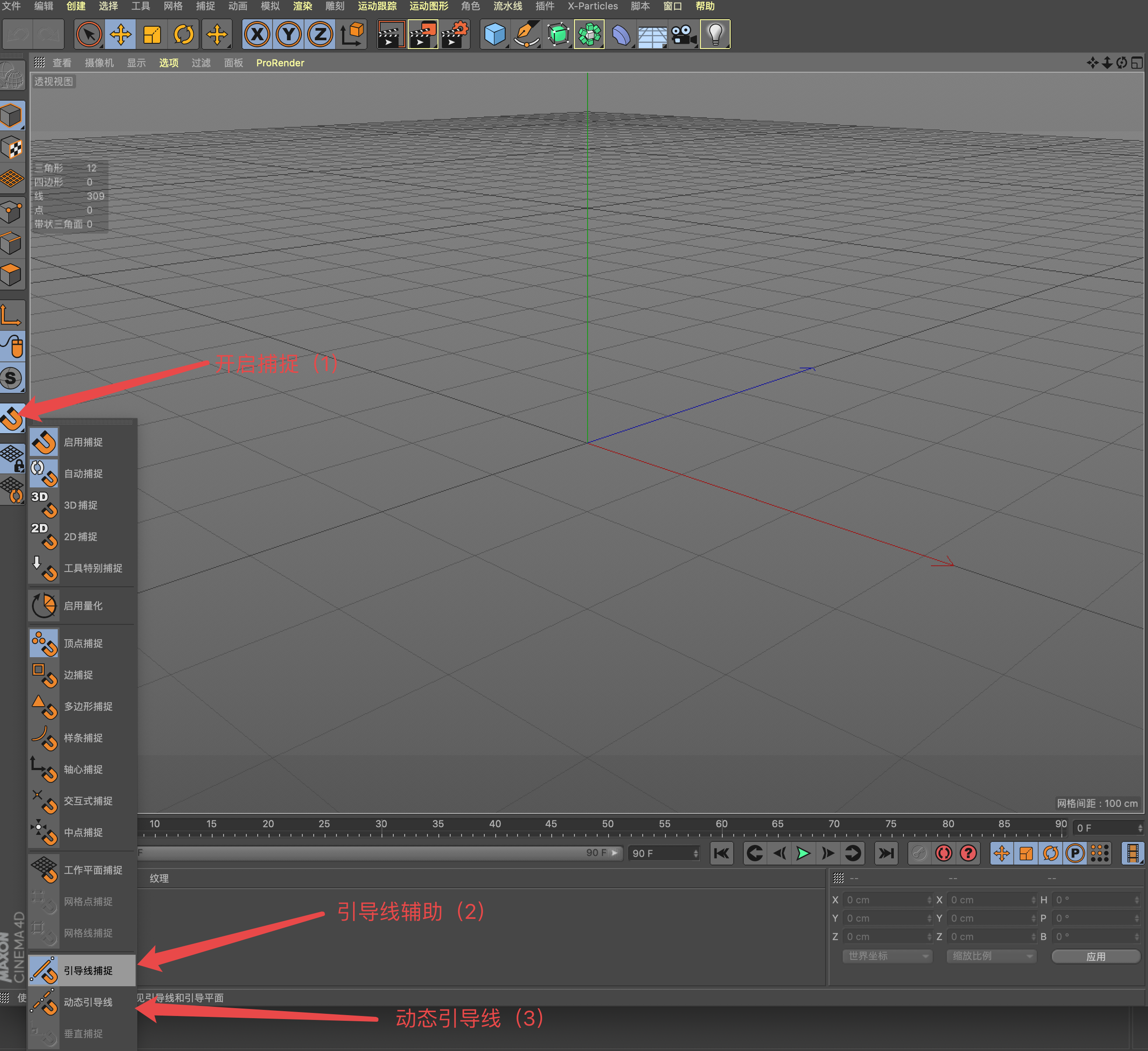This screenshot has height=1051, width=1148.
Task: Toggle the X axis lock
Action: 257,35
